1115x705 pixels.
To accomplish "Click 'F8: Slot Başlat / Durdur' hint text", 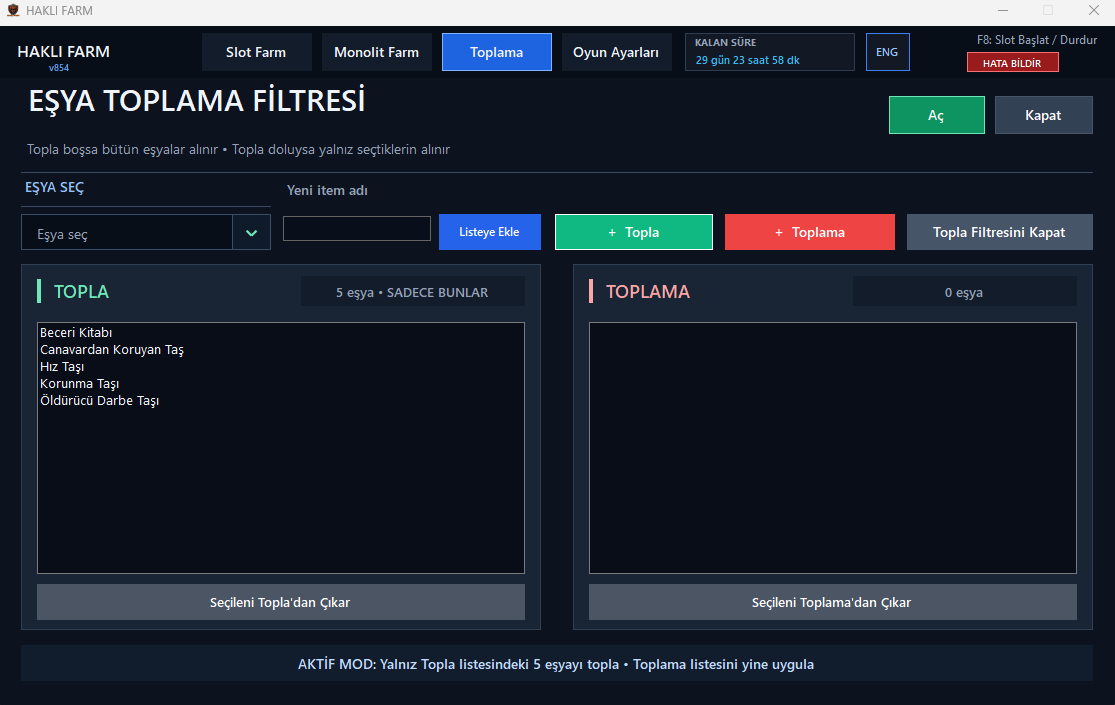I will pyautogui.click(x=1037, y=40).
